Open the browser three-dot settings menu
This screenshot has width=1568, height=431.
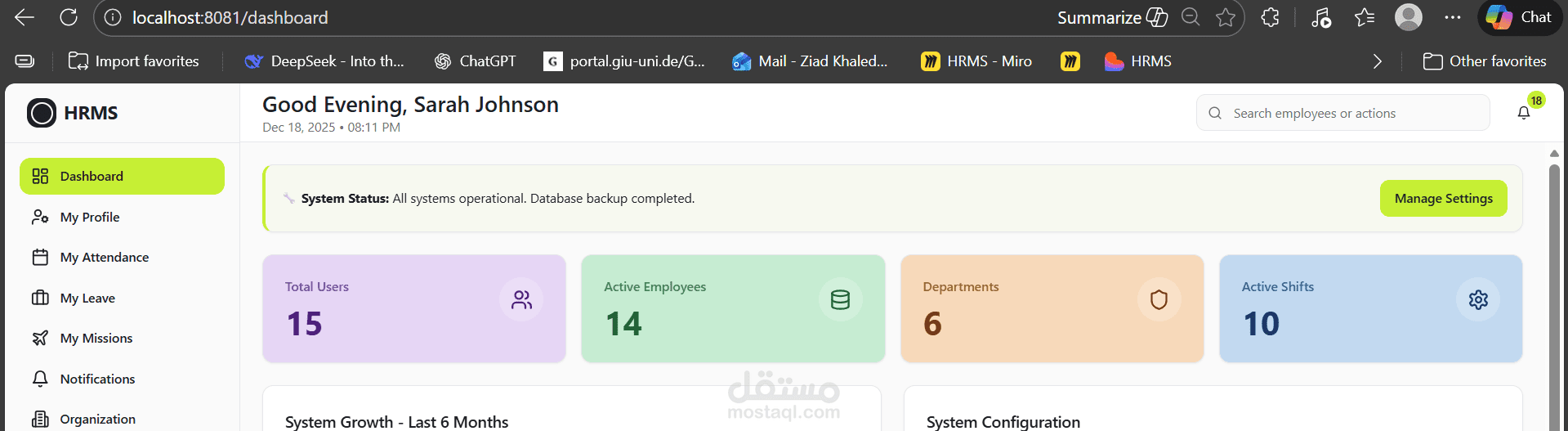1453,17
